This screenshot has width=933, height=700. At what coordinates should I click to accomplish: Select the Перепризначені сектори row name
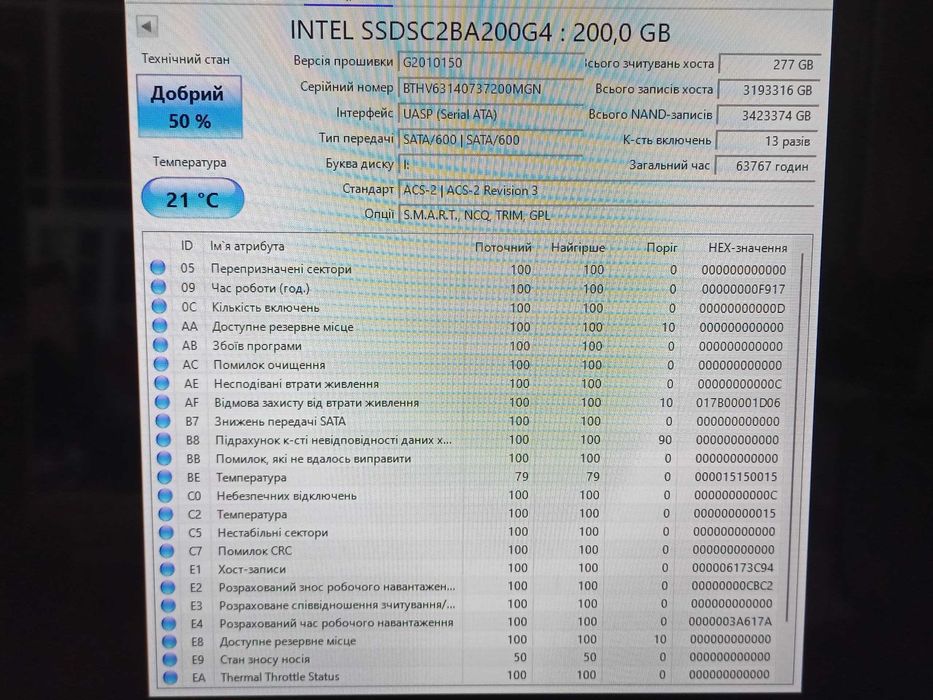pos(281,268)
